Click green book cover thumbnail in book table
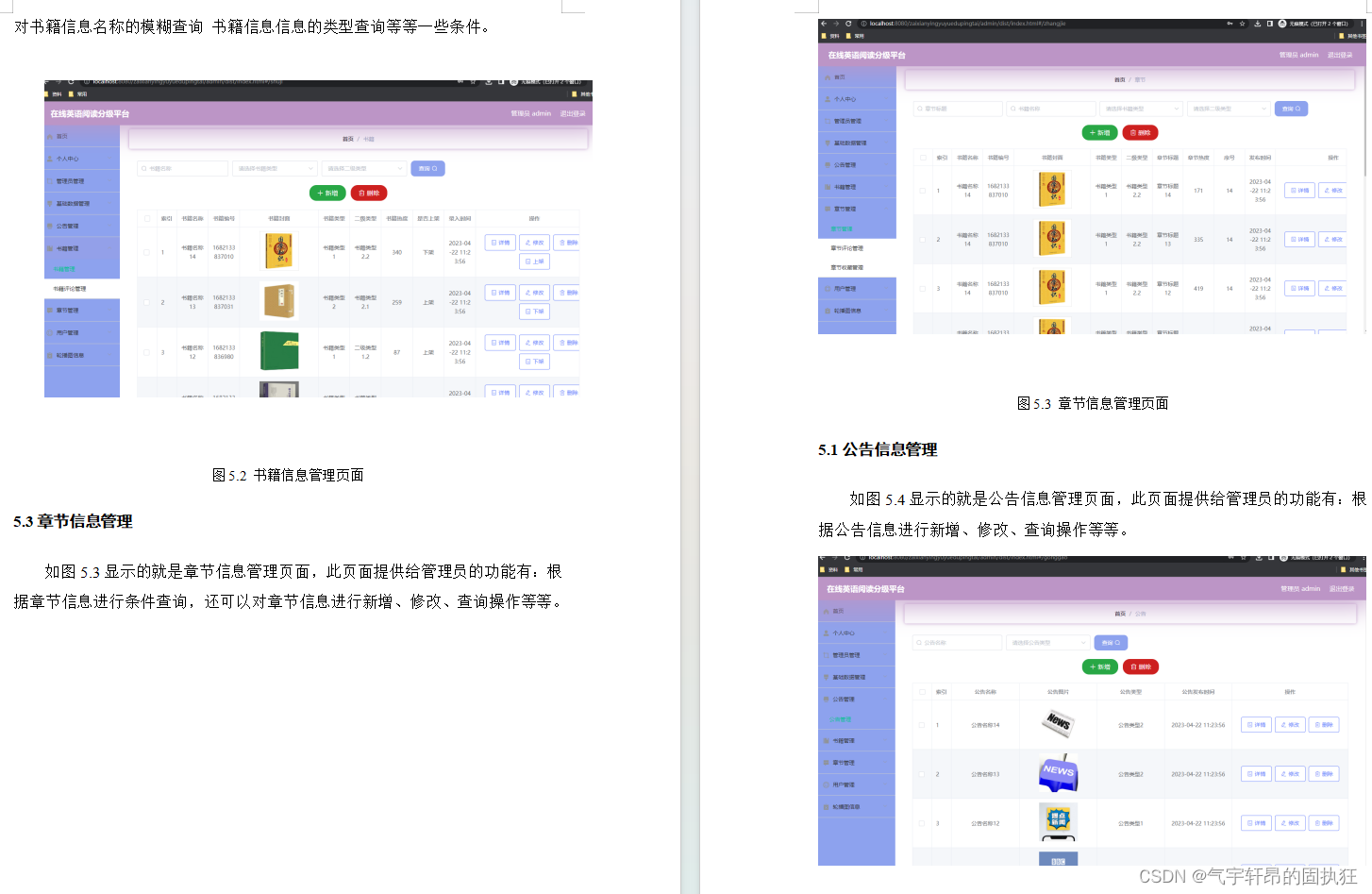 click(x=279, y=351)
